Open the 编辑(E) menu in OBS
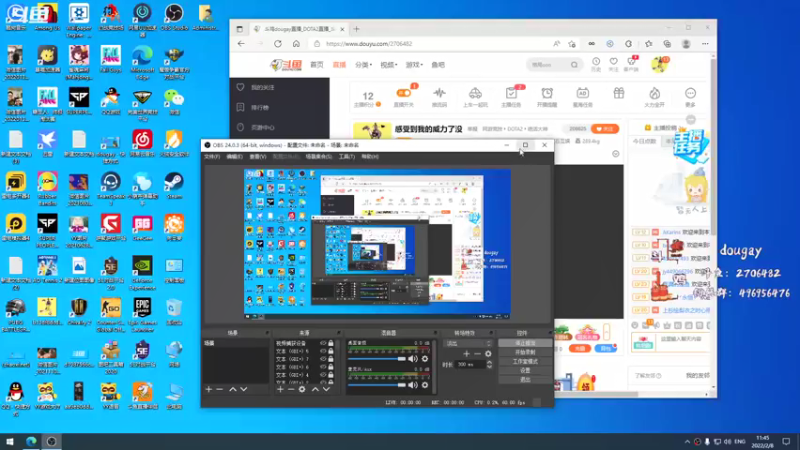The image size is (800, 450). 234,157
